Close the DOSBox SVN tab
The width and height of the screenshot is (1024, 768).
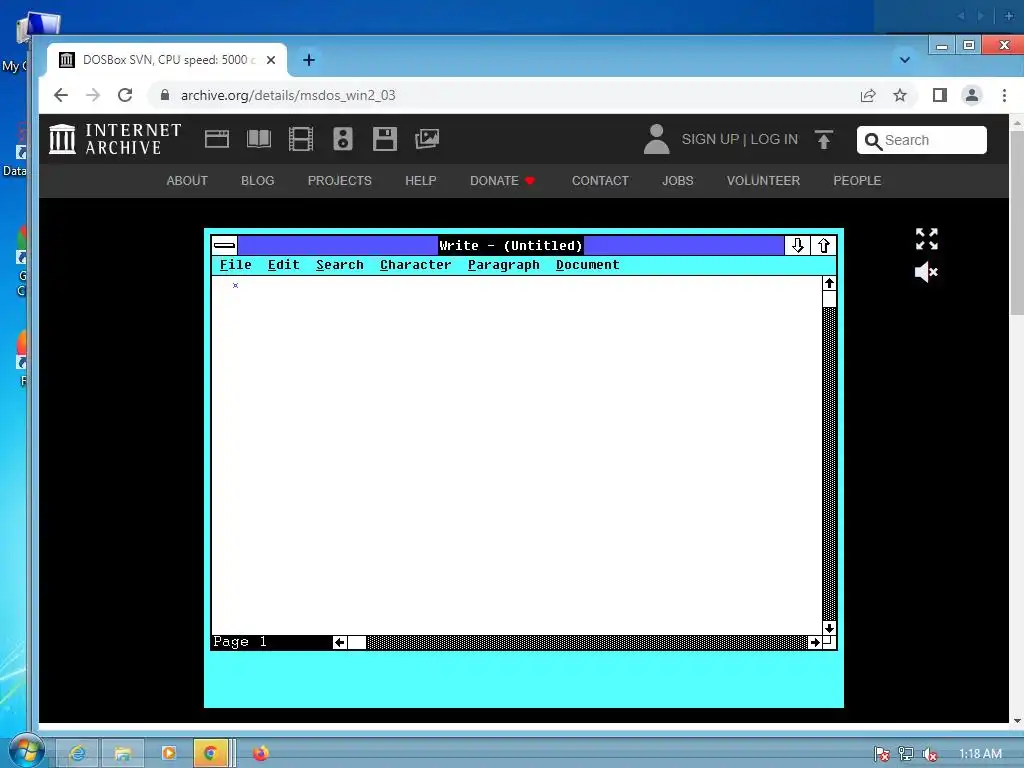point(271,60)
